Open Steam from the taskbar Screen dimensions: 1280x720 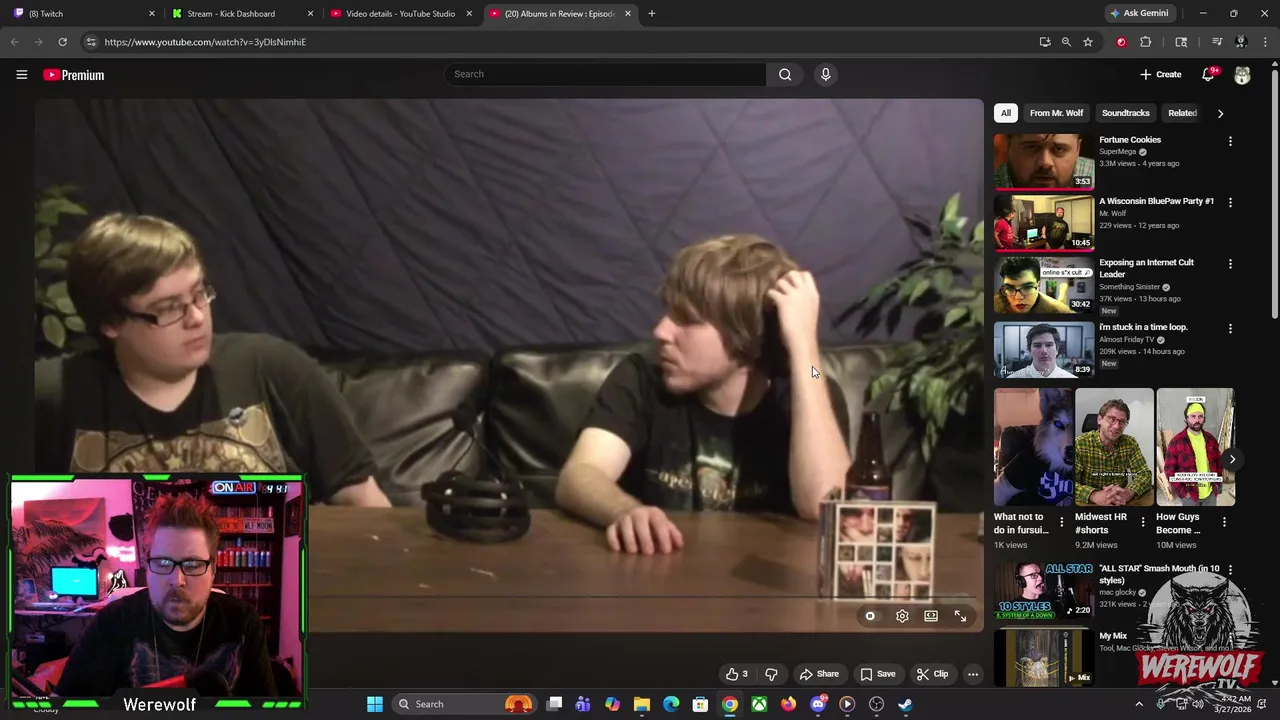(905, 704)
